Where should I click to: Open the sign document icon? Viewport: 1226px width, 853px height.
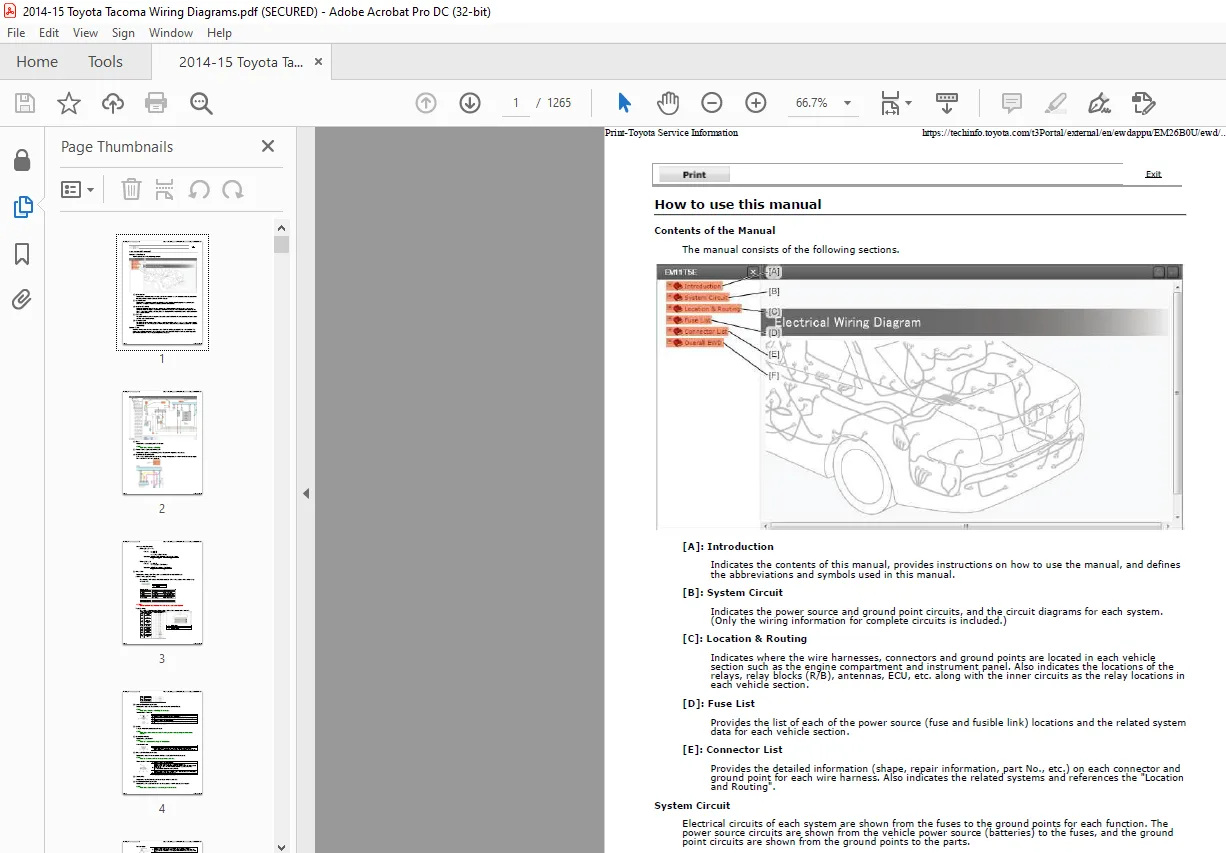click(x=1099, y=103)
